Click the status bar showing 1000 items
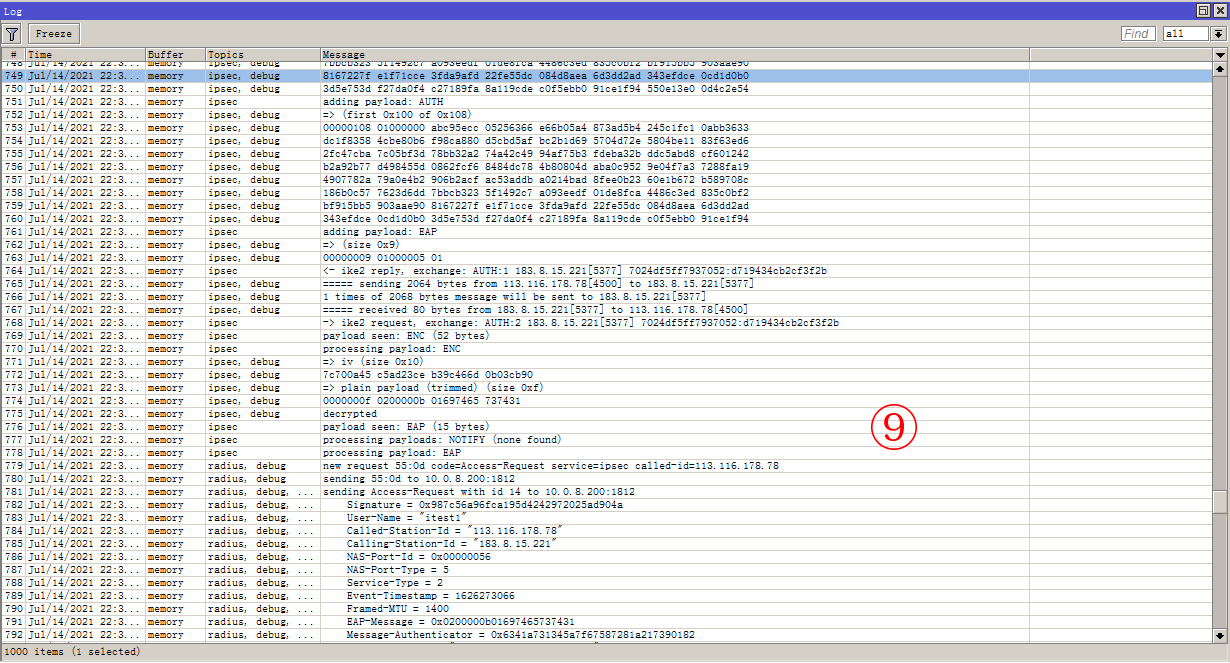Screen dimensions: 1230x663 pyautogui.click(x=70, y=651)
